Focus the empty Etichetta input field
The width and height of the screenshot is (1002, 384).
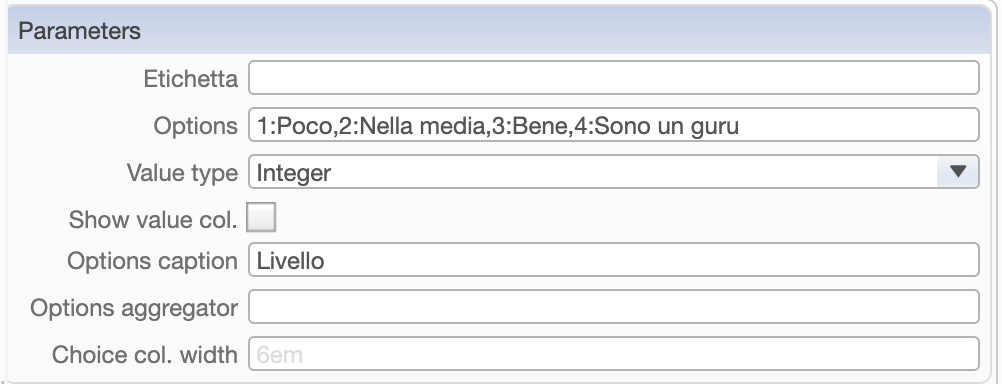coord(613,78)
